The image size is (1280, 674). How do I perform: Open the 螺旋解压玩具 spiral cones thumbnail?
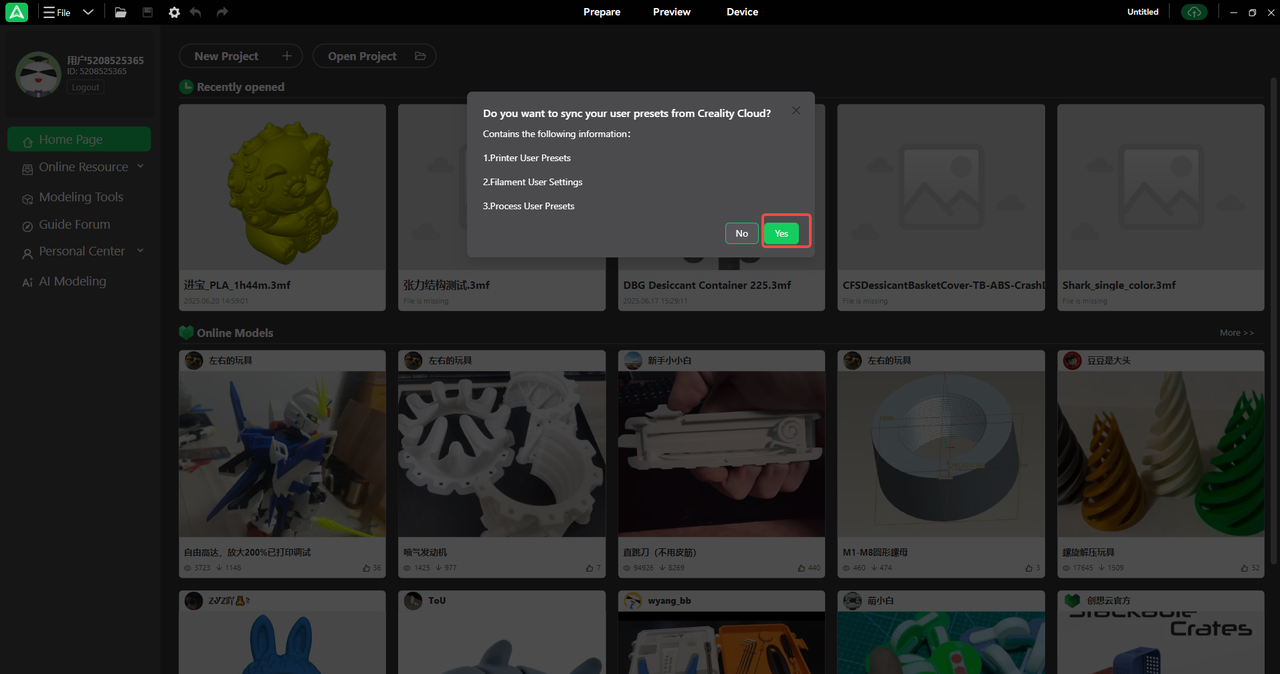click(x=1161, y=454)
